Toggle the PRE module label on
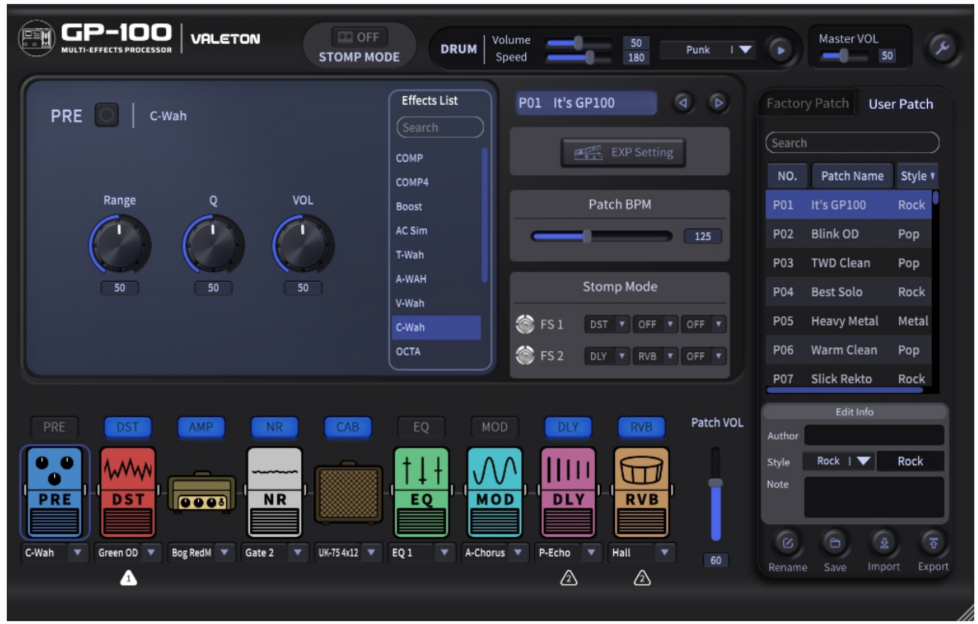 tap(54, 427)
